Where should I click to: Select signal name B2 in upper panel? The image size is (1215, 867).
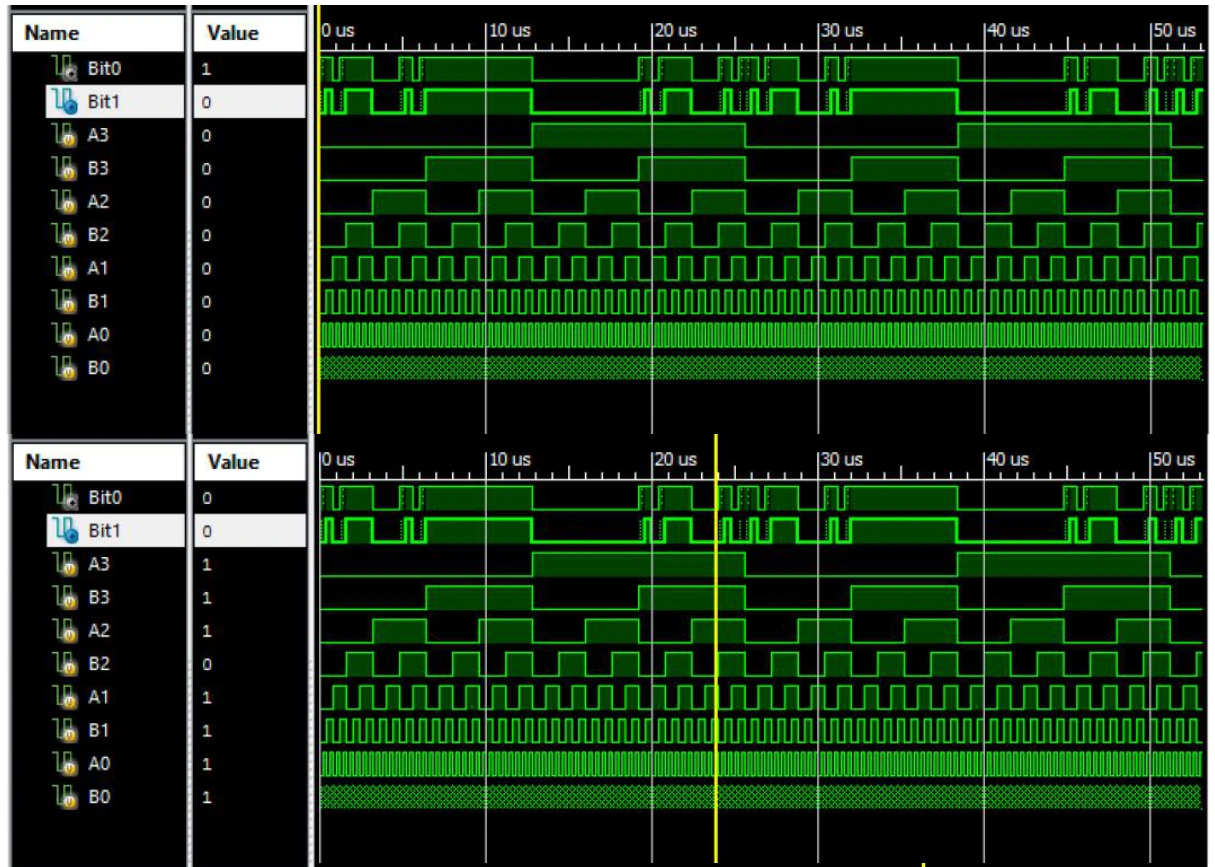coord(97,236)
